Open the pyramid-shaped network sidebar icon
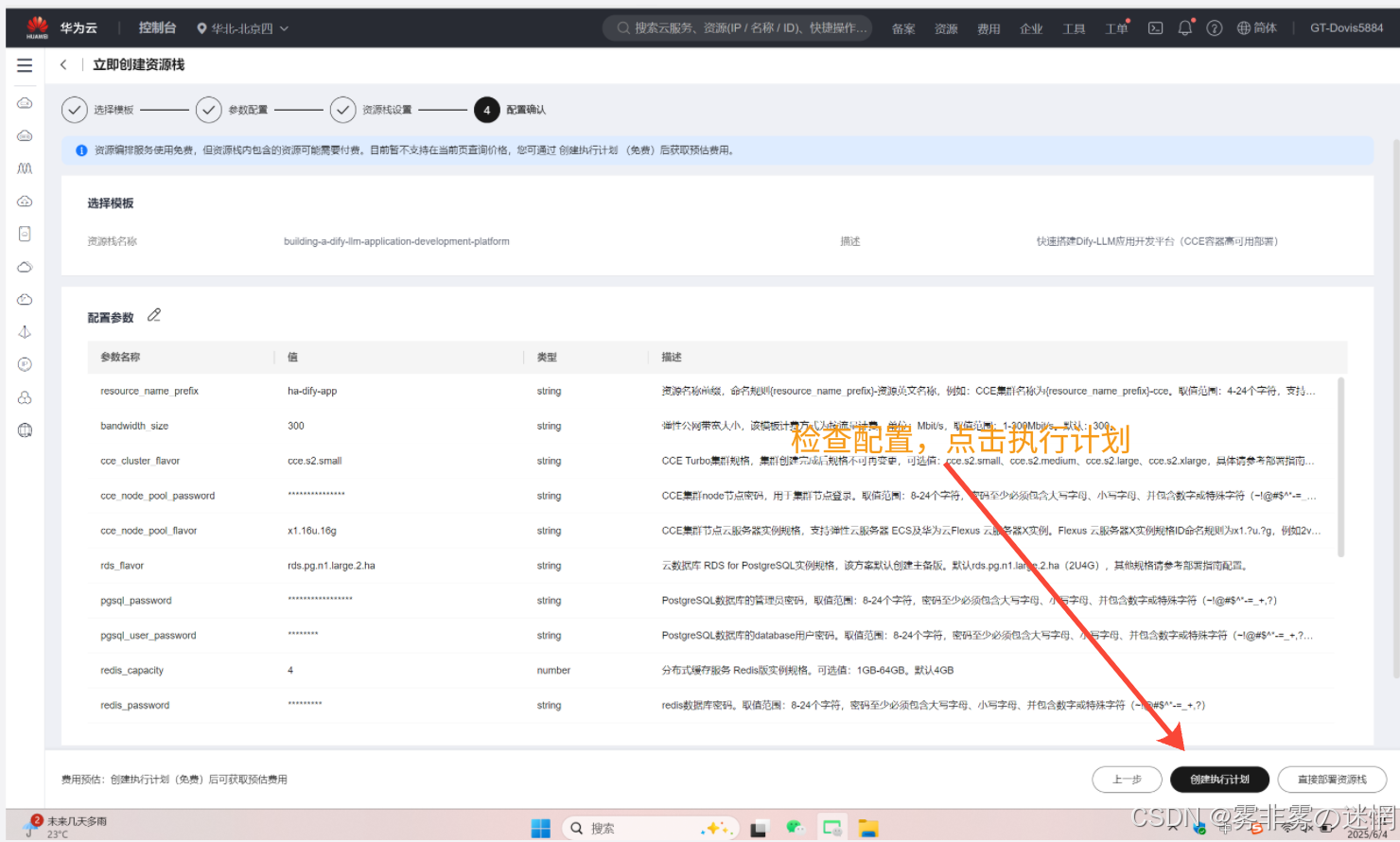Screen dimensions: 1400x842 [x=25, y=332]
